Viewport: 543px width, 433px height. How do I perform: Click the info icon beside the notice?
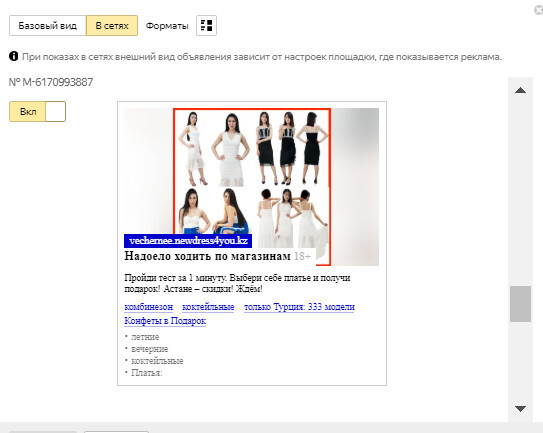(x=14, y=56)
